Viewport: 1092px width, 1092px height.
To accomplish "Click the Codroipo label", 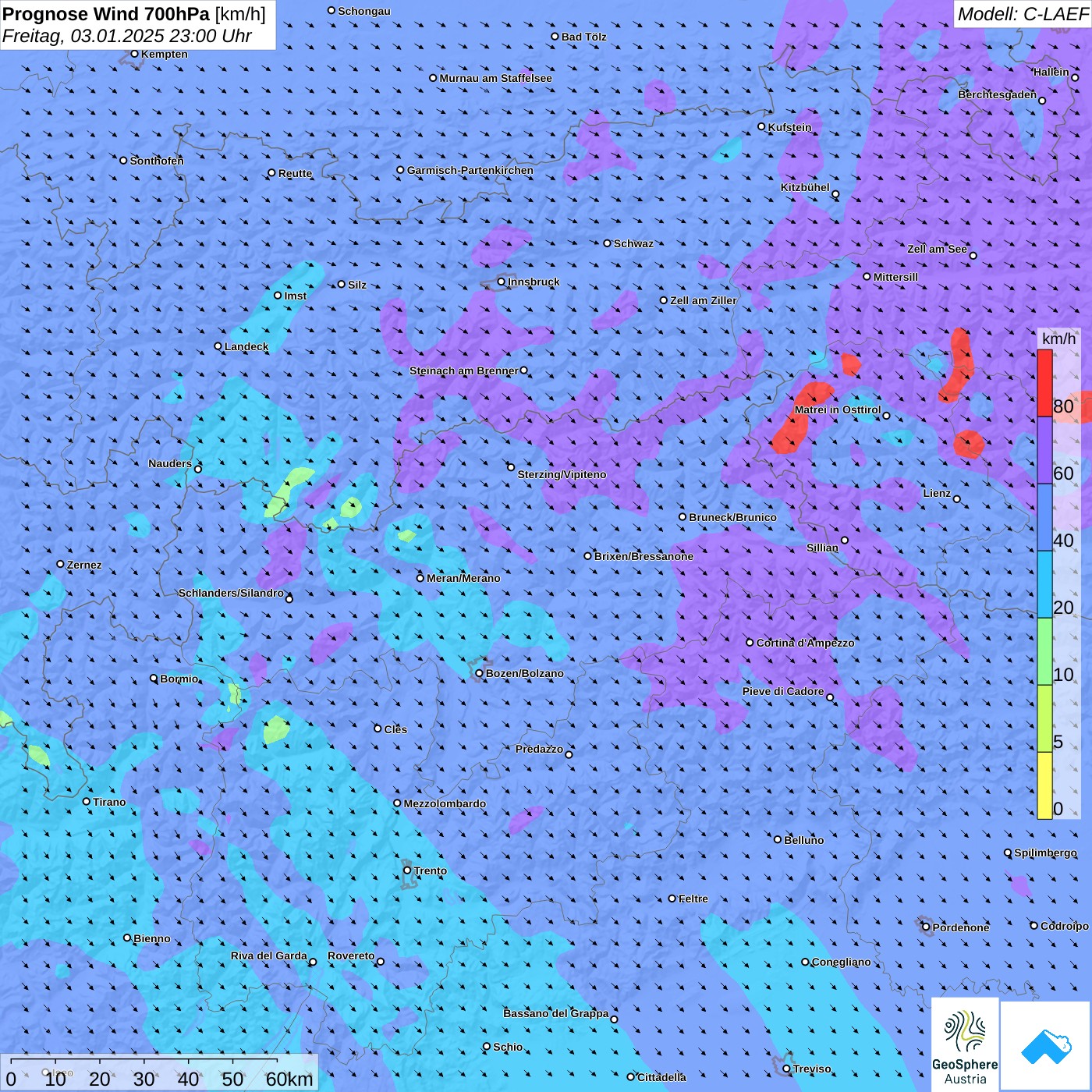I will coord(1065,926).
